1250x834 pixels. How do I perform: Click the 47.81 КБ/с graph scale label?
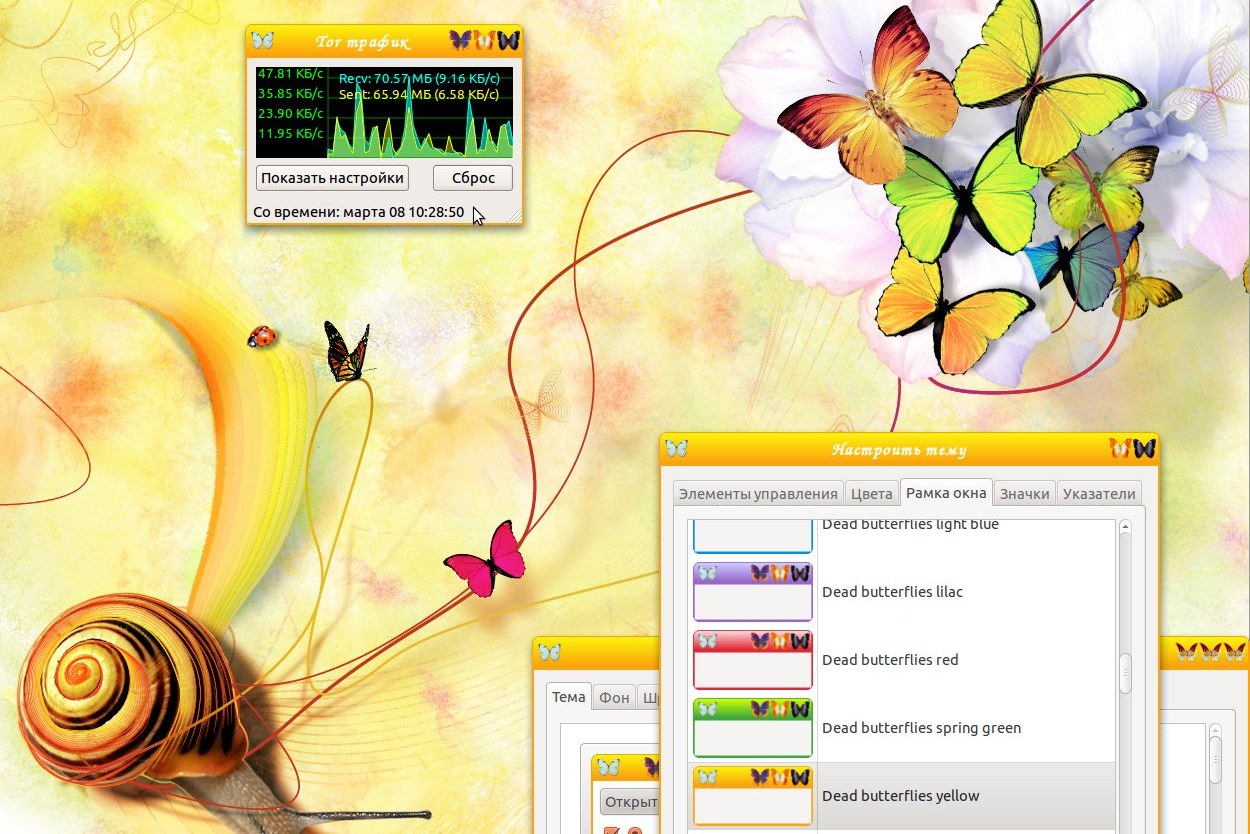coord(290,74)
